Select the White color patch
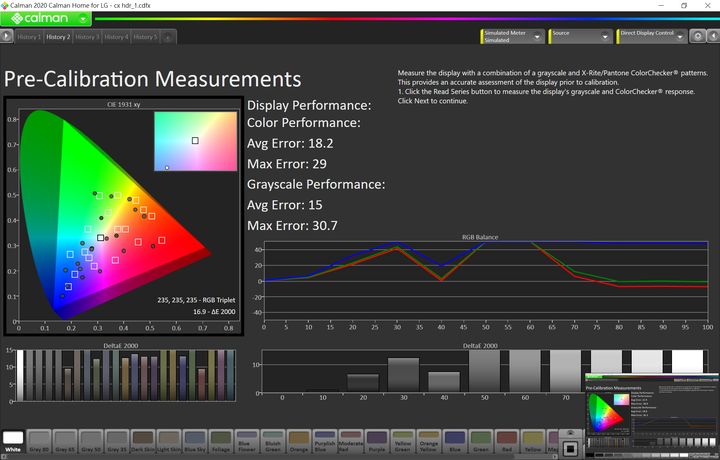Screen dimensions: 720x460 (x=13, y=441)
